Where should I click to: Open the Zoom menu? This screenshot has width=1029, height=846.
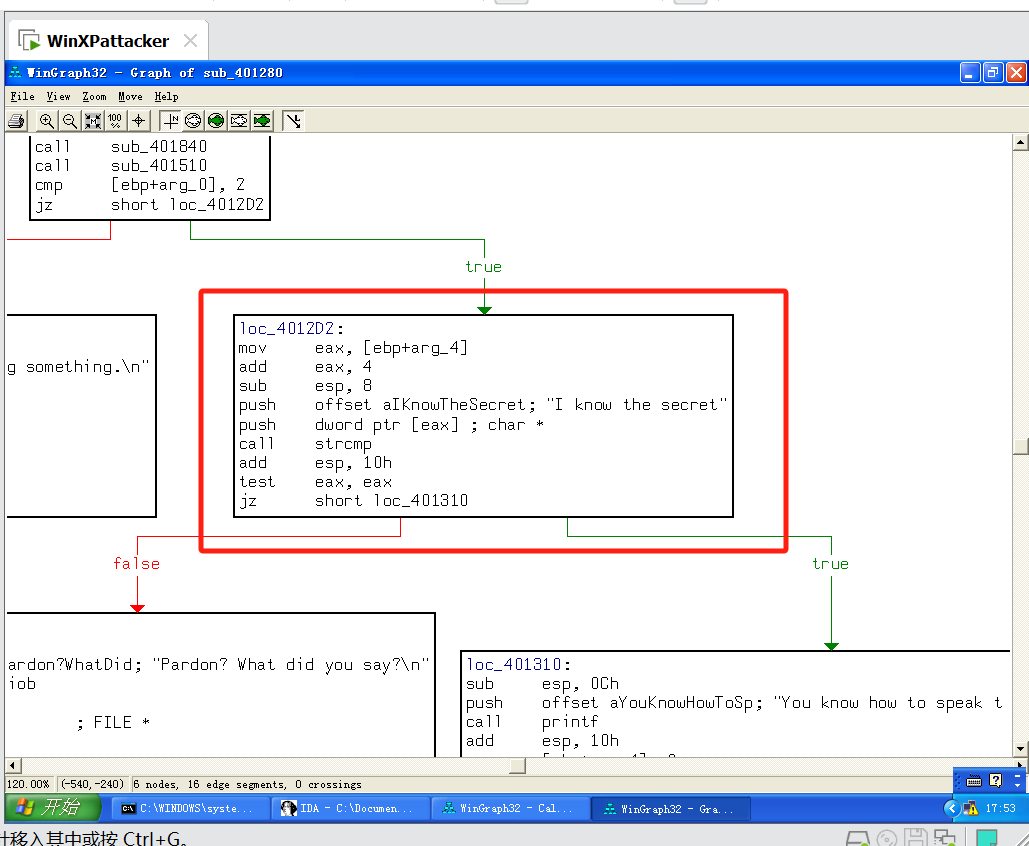(x=94, y=96)
